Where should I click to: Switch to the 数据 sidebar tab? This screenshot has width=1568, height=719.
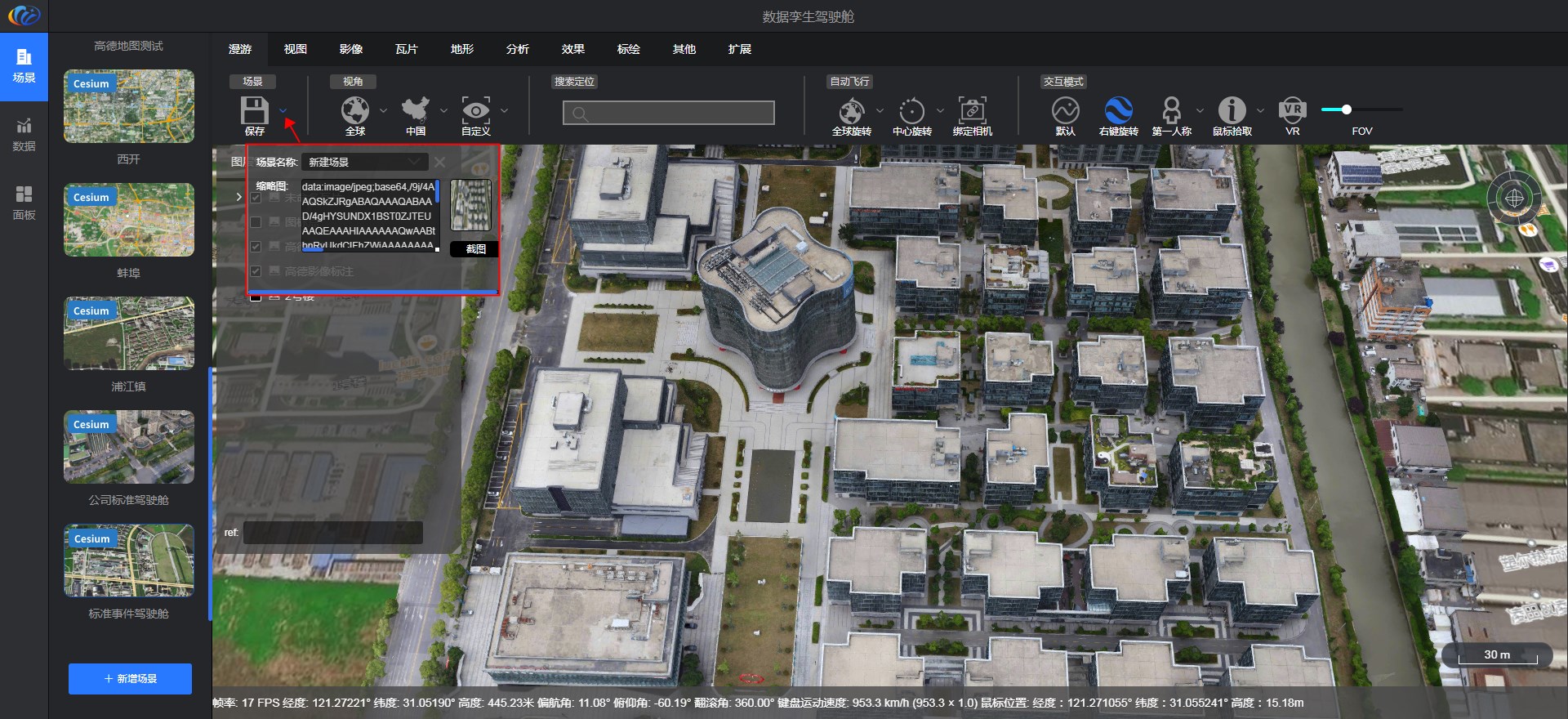coord(24,135)
